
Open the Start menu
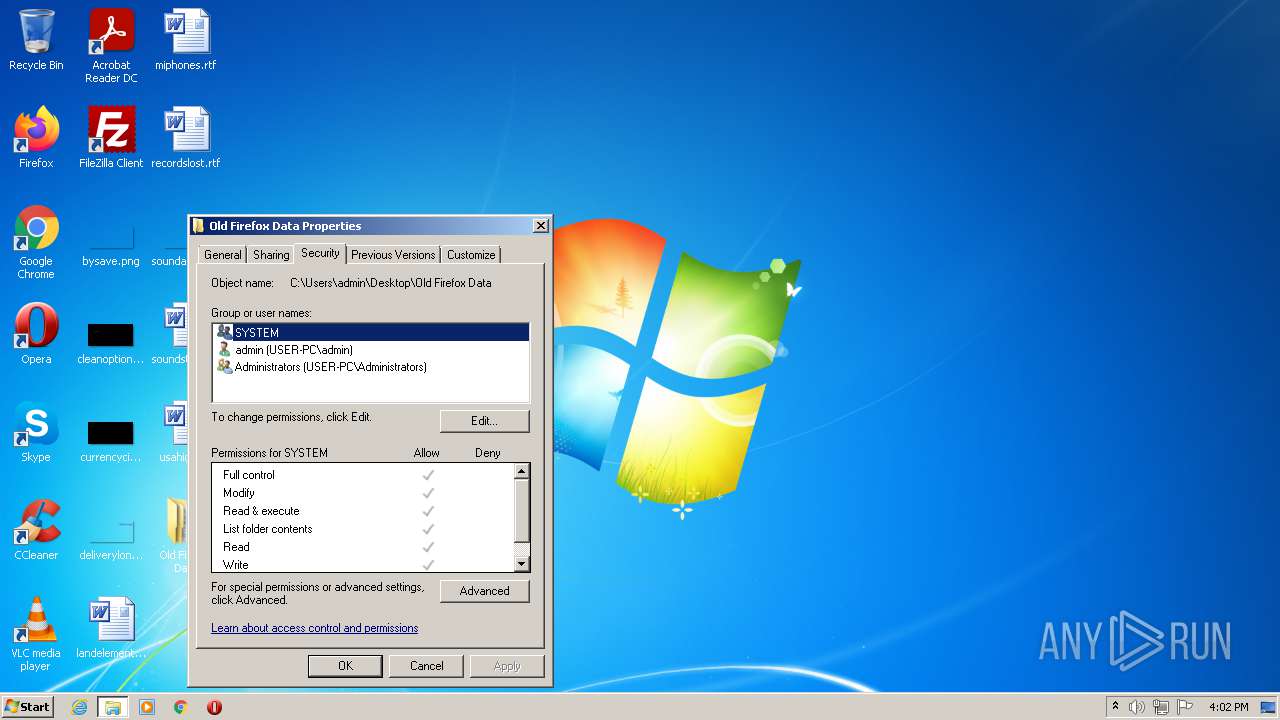tap(28, 707)
